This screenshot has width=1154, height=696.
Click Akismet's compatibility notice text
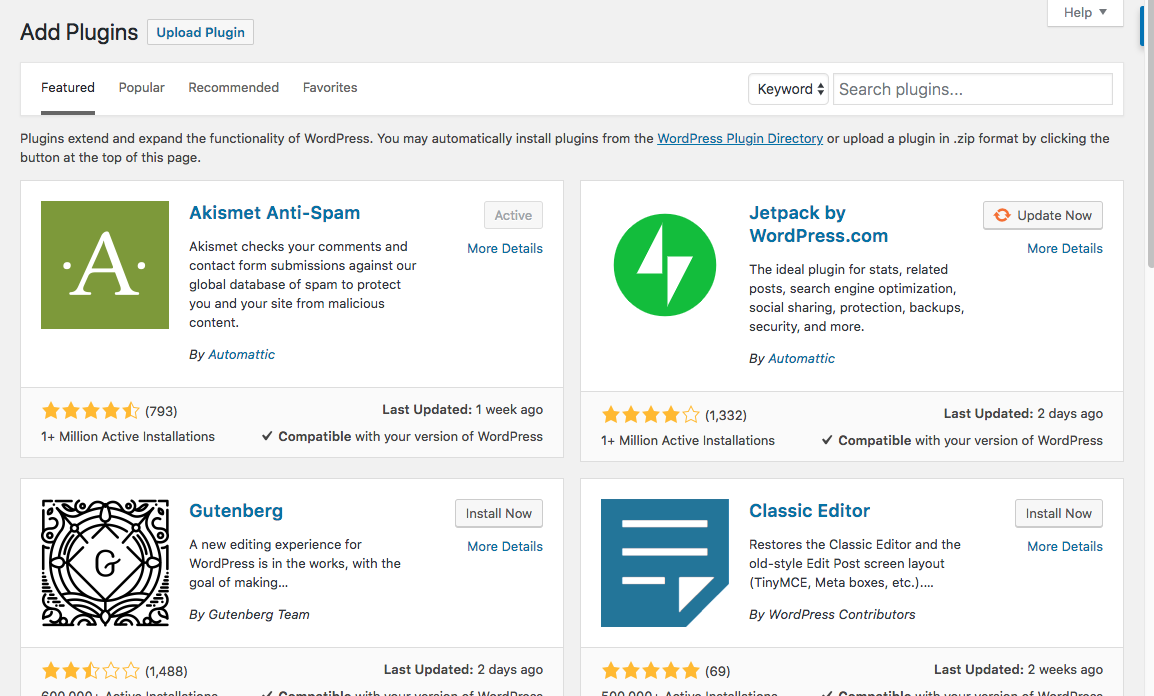[x=402, y=436]
